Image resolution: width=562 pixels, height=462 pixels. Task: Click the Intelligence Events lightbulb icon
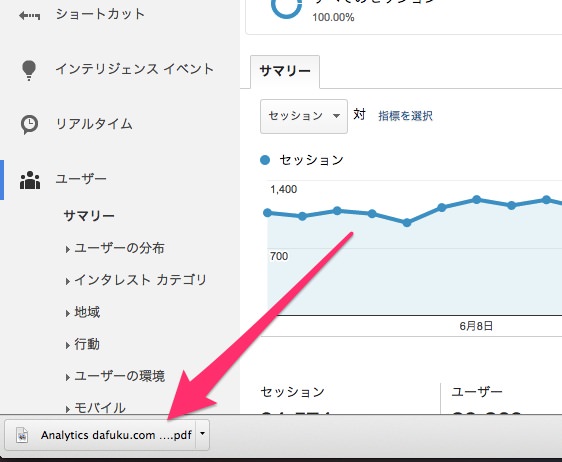pos(29,70)
